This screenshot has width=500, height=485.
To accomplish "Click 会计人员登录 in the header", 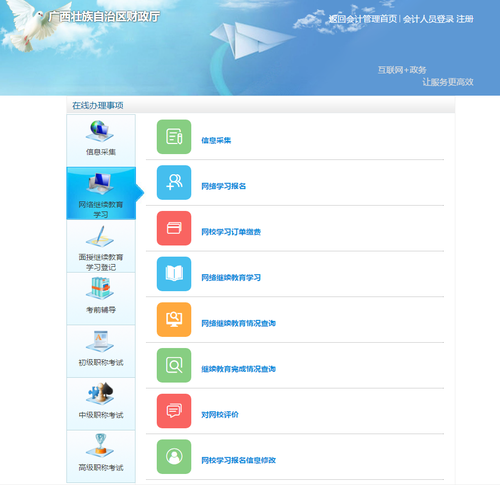I will [x=428, y=19].
